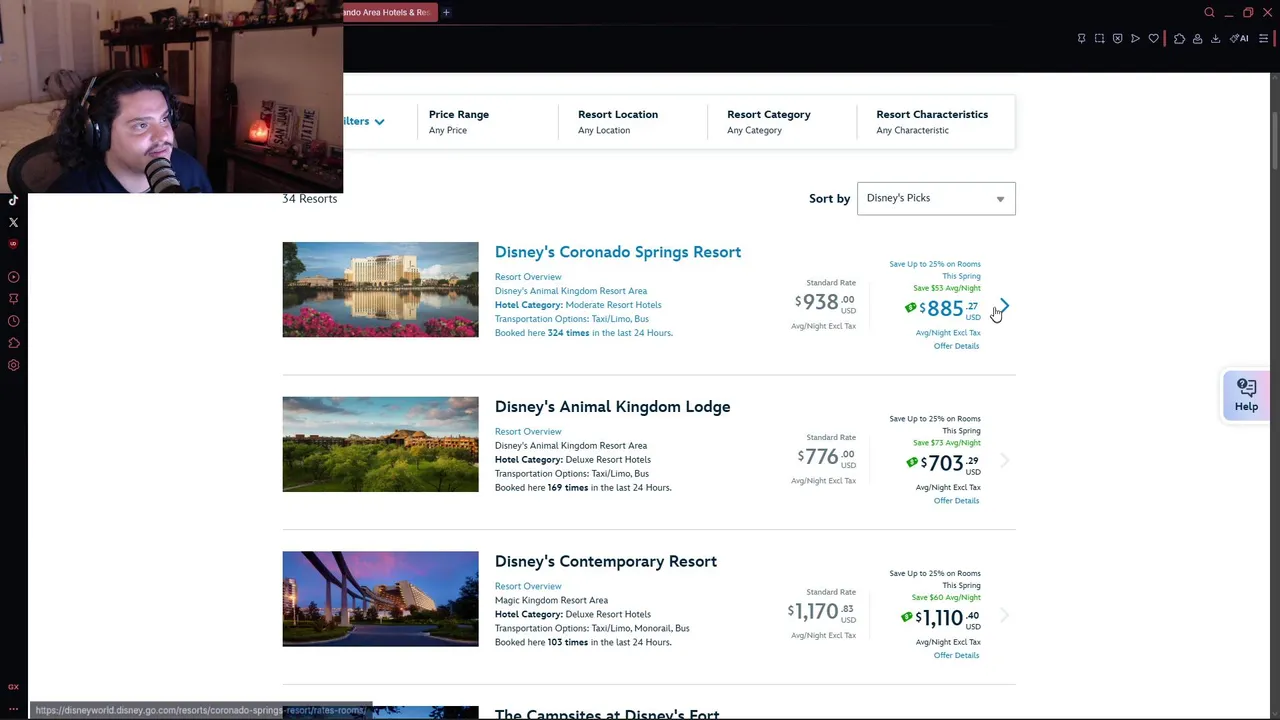
Task: Open the Easy Setup sliders icon
Action: point(1264,38)
